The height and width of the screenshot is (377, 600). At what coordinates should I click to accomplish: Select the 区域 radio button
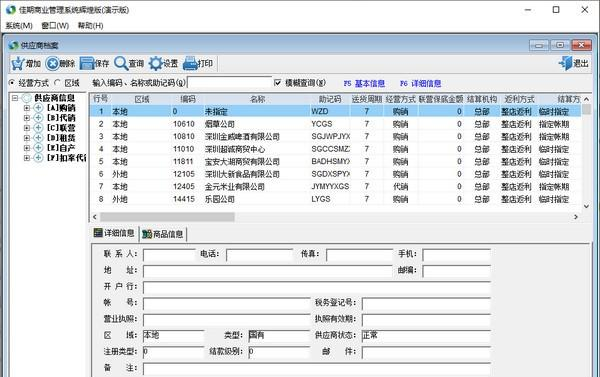click(x=57, y=83)
